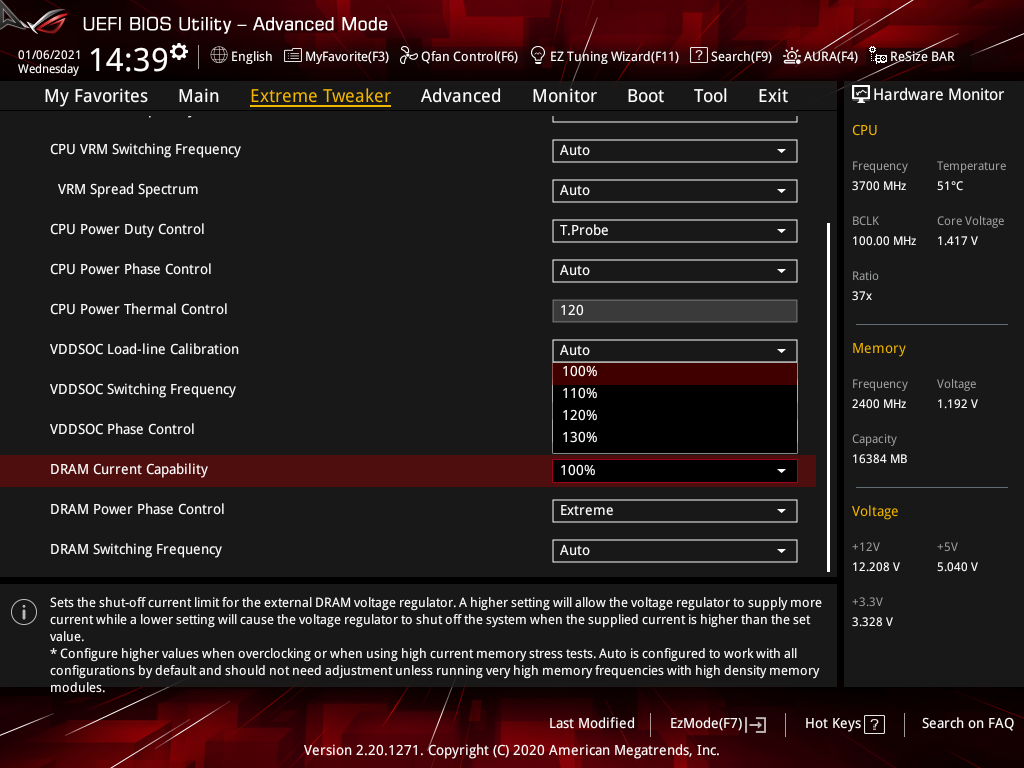The image size is (1024, 768).
Task: Open AURA(F4) lighting icon
Action: point(792,56)
